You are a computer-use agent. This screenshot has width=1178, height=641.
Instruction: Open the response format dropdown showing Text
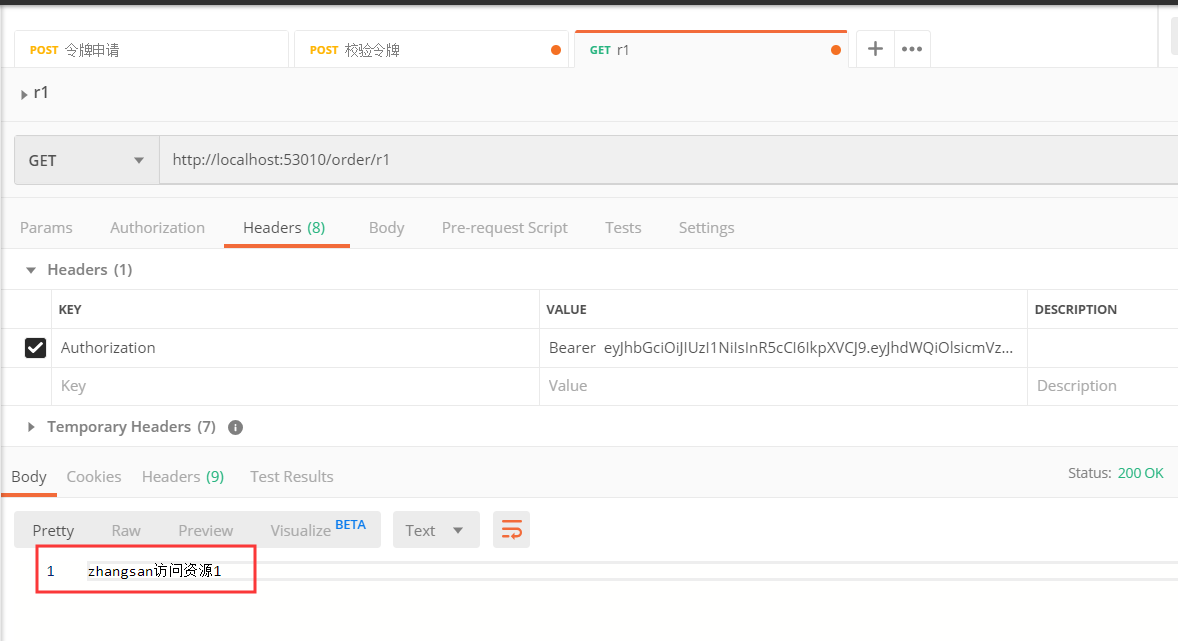coord(435,529)
